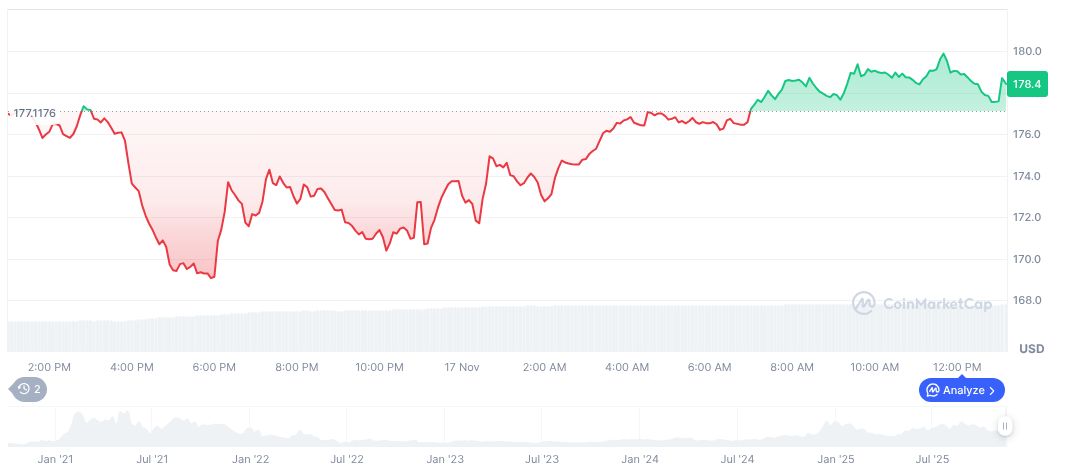The image size is (1072, 470).
Task: Click the 12:00 PM time axis label
Action: [x=958, y=367]
